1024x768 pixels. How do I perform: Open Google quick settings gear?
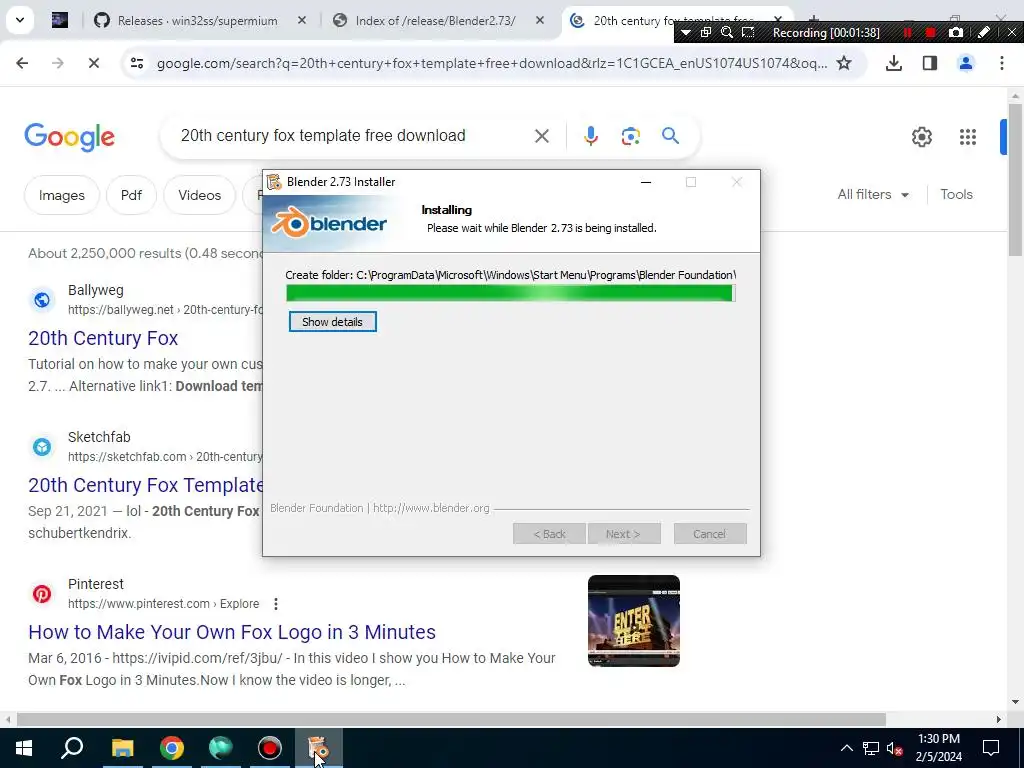pos(921,137)
